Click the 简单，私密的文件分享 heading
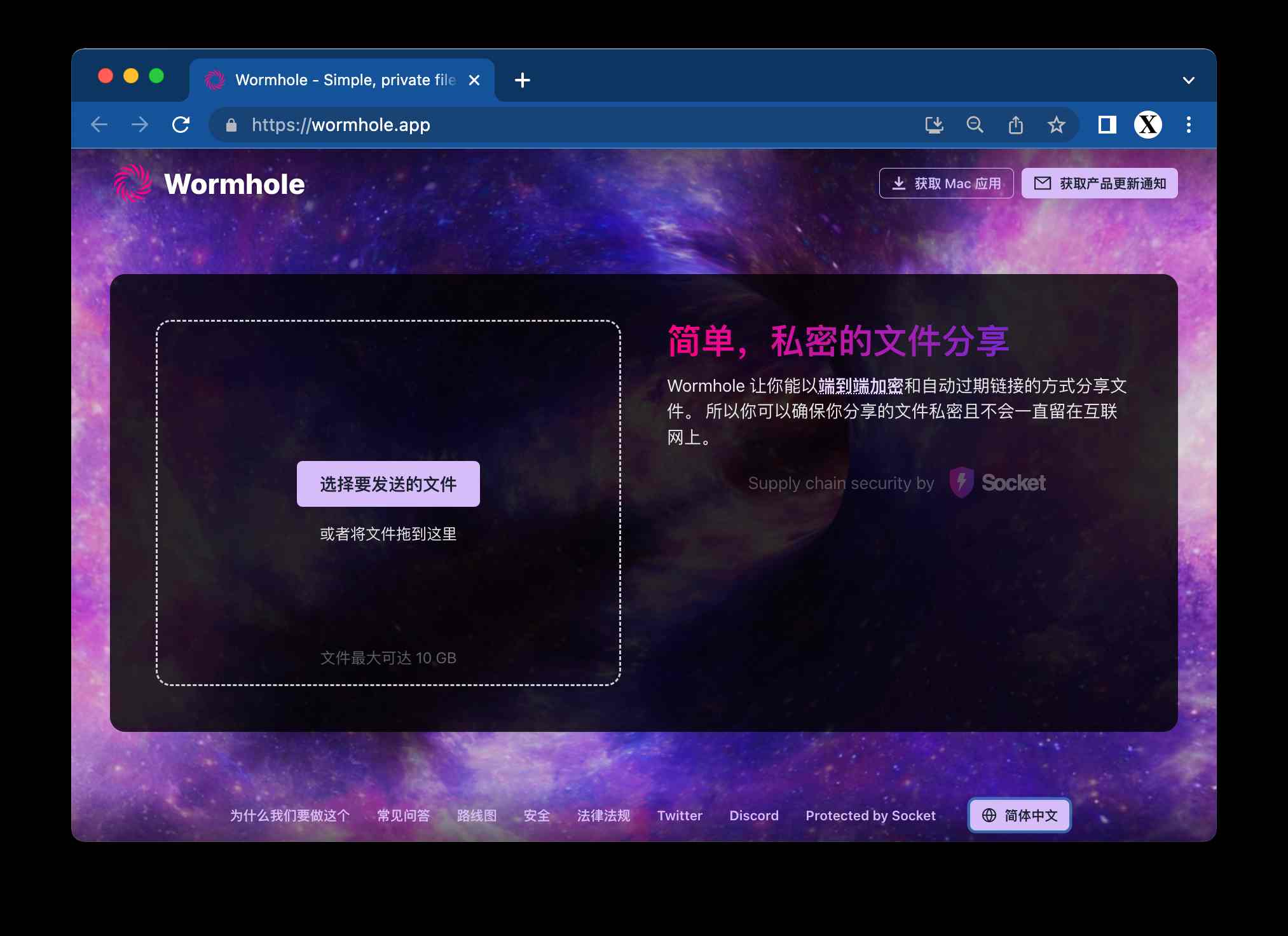1288x936 pixels. (838, 341)
